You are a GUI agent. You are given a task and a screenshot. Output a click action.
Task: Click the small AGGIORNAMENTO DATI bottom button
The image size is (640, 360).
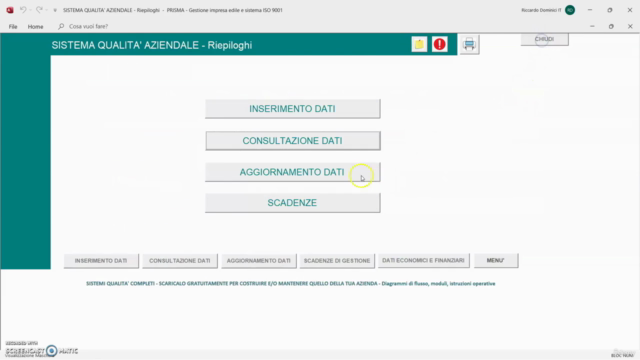point(259,260)
